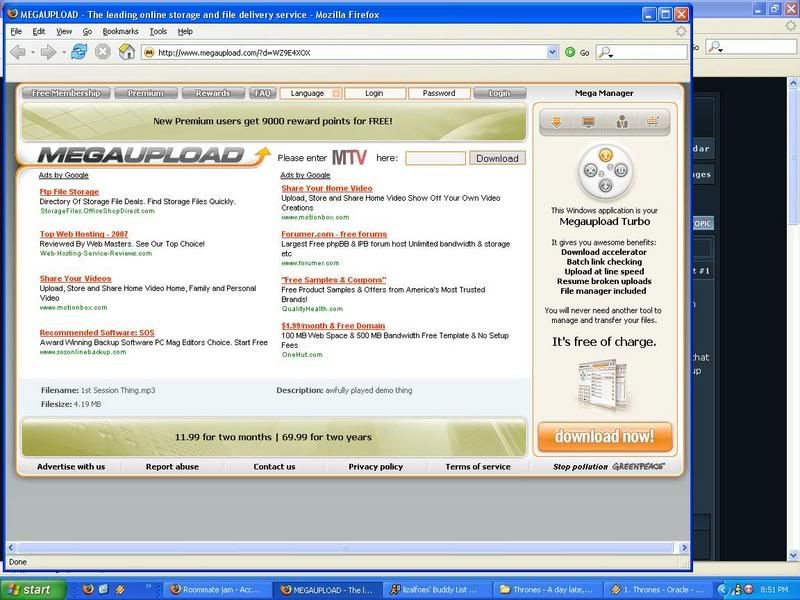
Task: Click the Free Membership button
Action: pos(66,93)
